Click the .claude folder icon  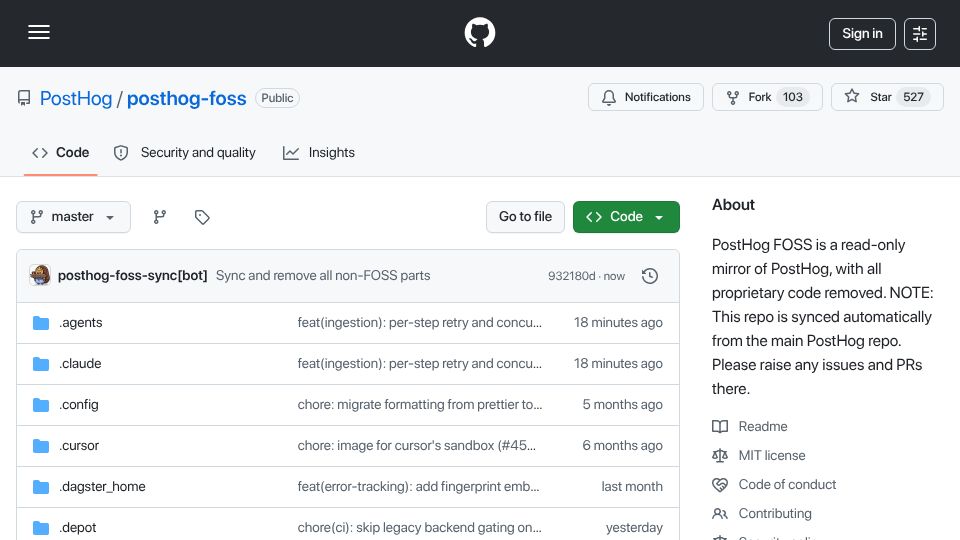click(x=41, y=364)
